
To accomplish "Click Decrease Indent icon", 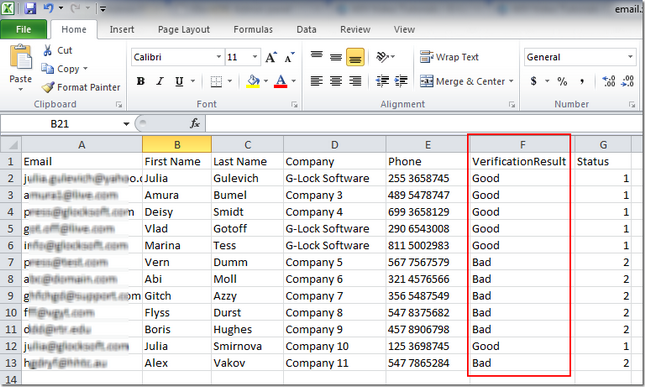I will [383, 81].
